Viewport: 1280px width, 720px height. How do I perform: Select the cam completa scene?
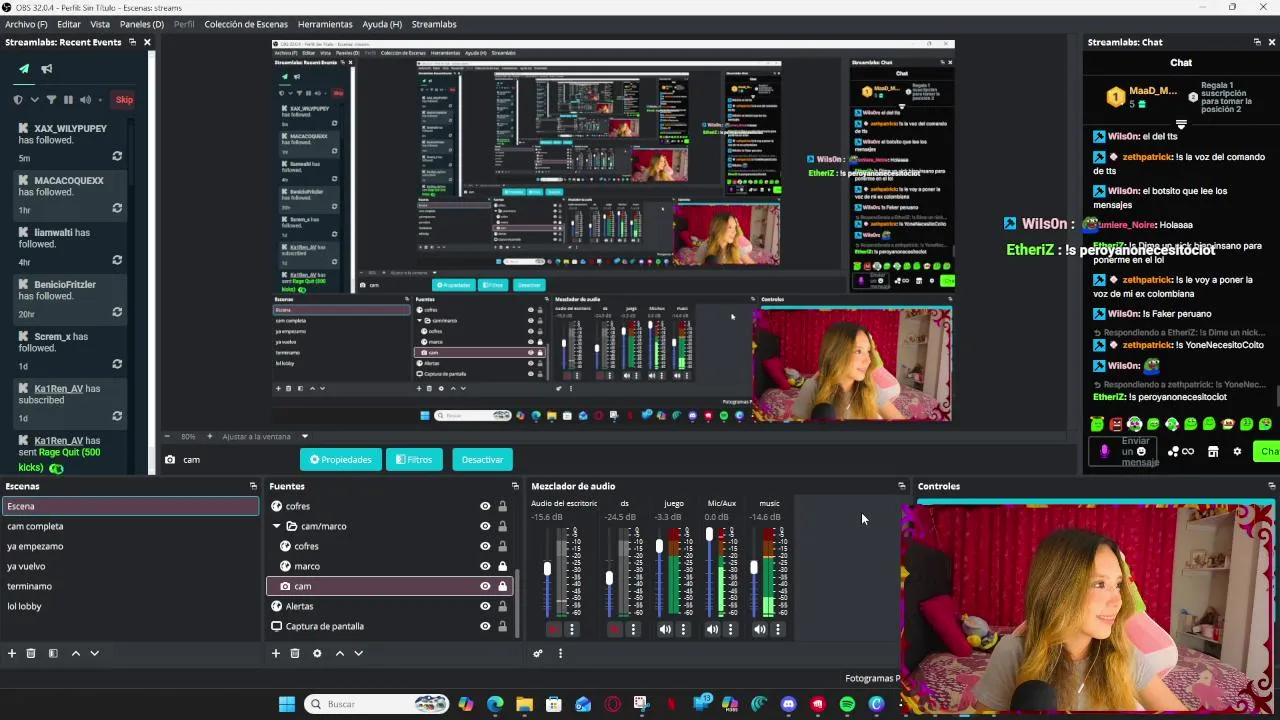click(130, 526)
